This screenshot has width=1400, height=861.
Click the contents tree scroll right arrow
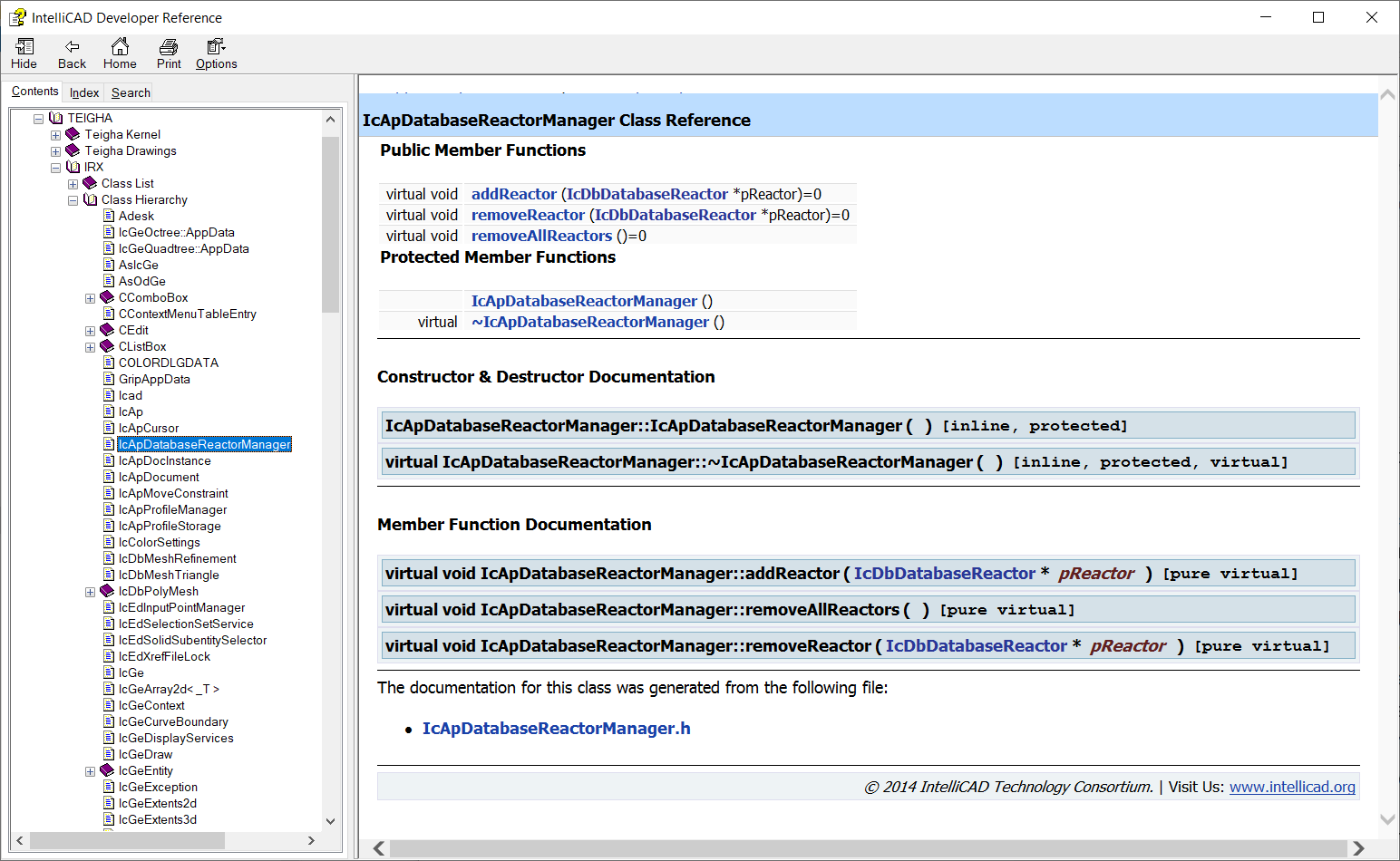click(x=311, y=840)
